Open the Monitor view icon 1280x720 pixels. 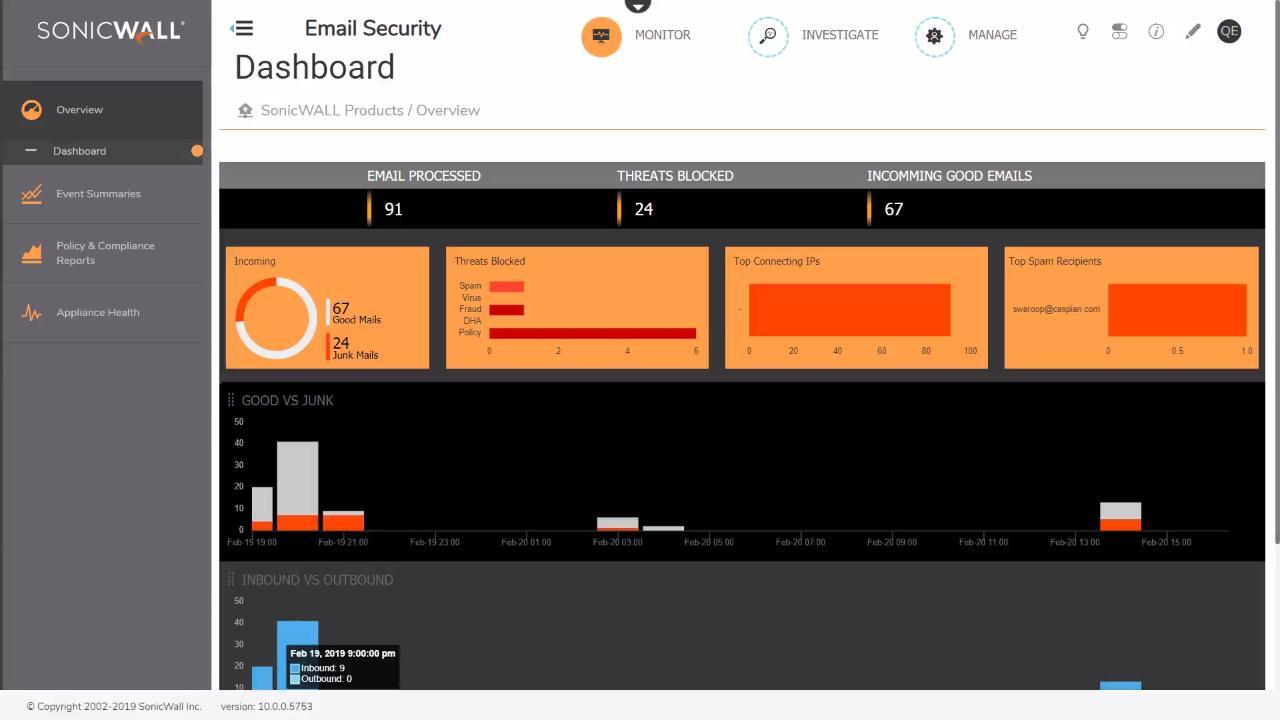[x=601, y=36]
